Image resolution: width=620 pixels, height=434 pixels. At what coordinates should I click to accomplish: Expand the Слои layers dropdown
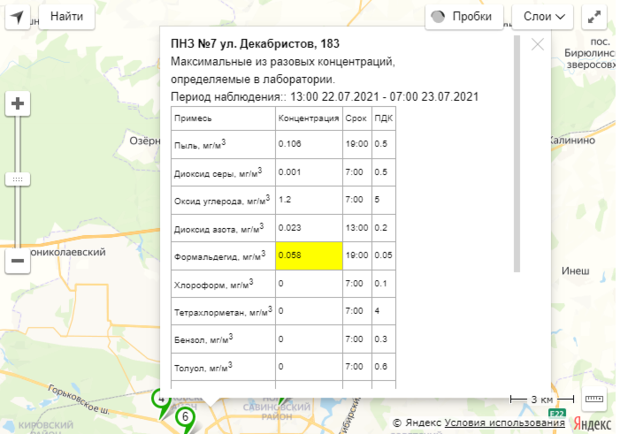pos(542,16)
